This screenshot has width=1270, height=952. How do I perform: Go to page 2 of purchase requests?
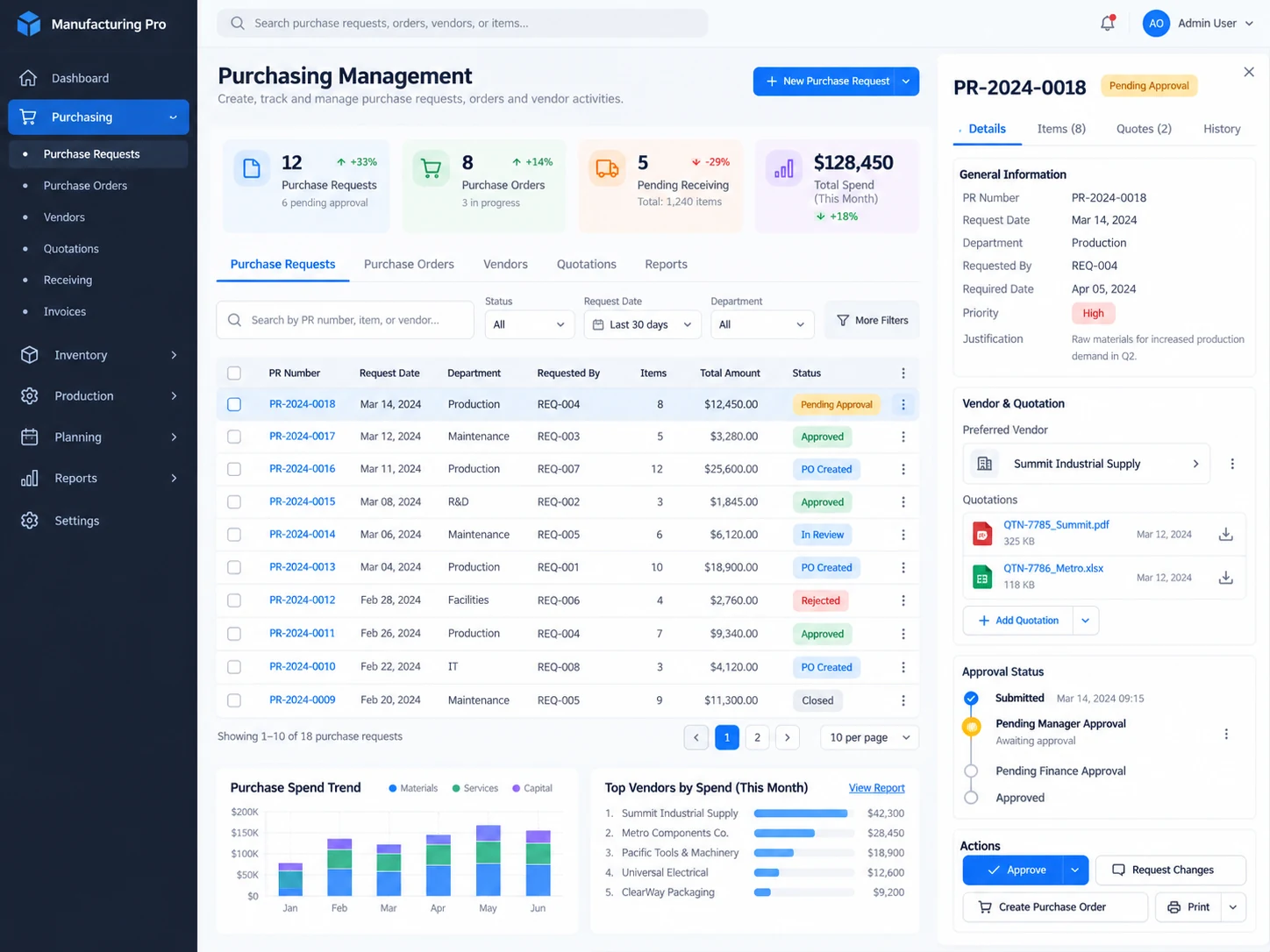(x=757, y=737)
